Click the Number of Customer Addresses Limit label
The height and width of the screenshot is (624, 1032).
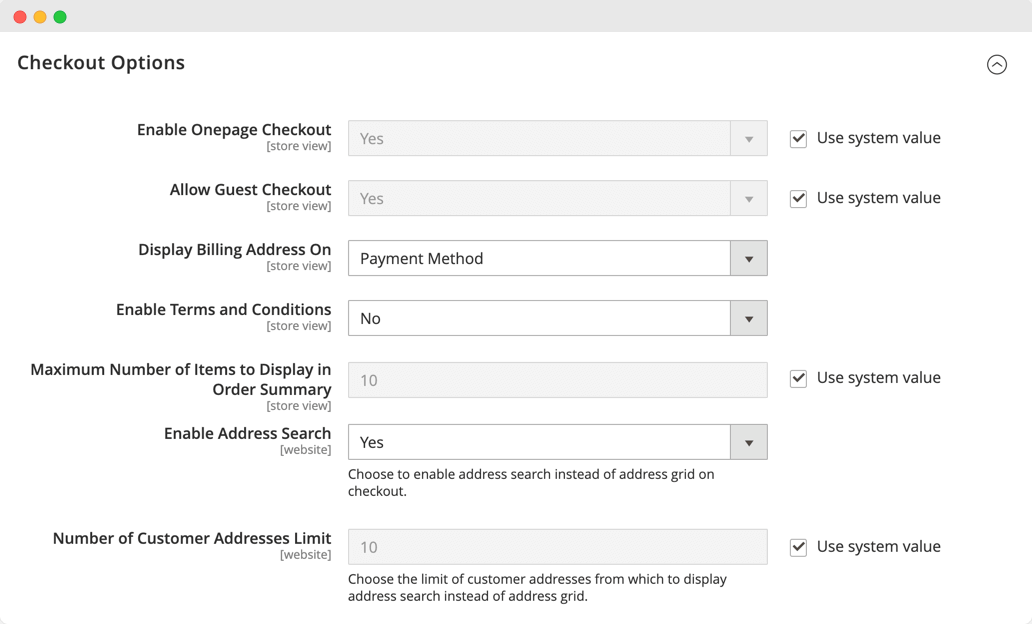(192, 538)
